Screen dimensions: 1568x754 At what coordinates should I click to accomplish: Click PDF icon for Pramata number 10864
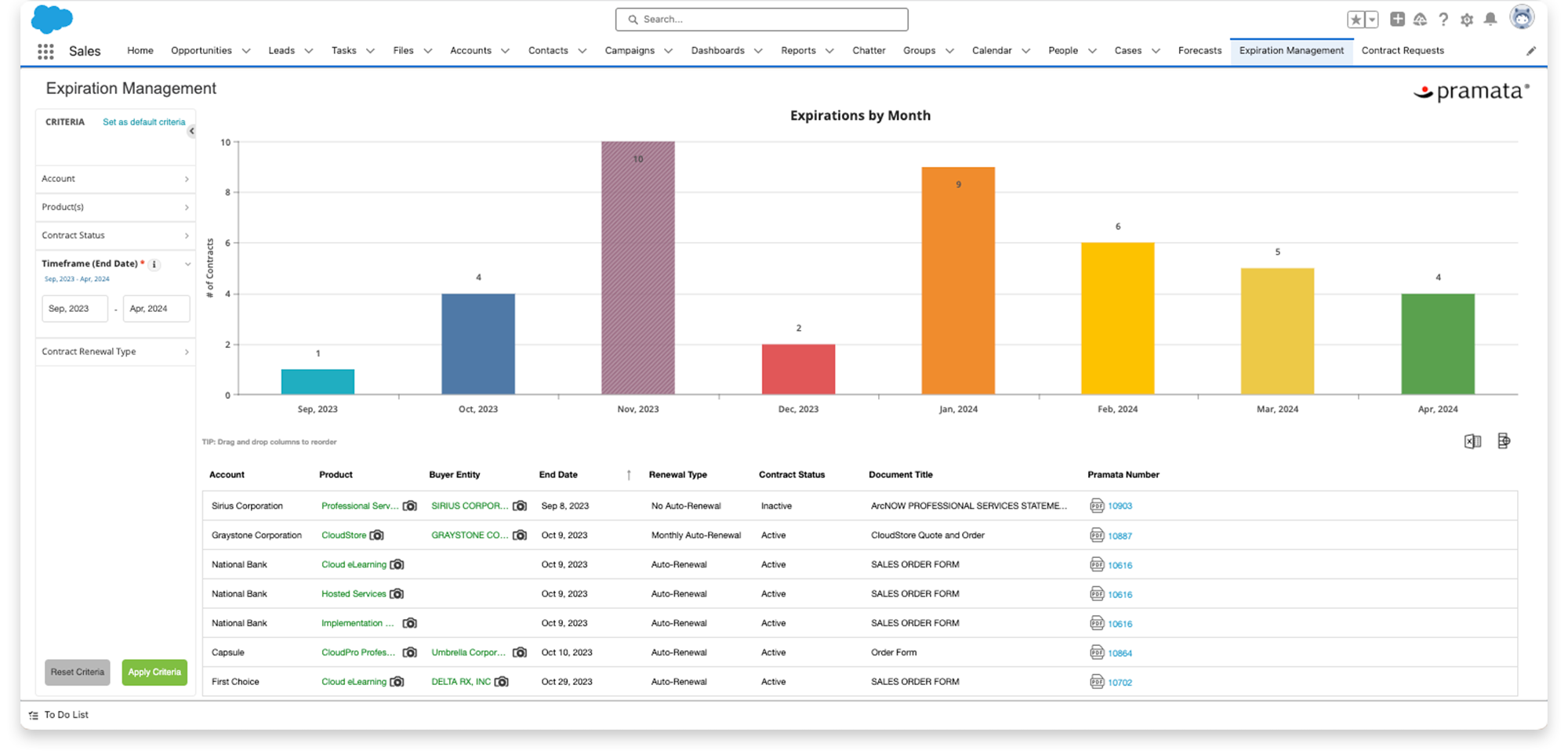tap(1097, 652)
